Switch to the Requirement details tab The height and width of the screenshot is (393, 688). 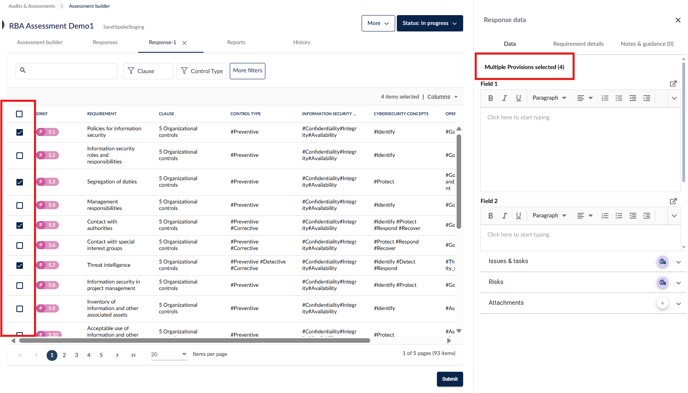pos(578,44)
